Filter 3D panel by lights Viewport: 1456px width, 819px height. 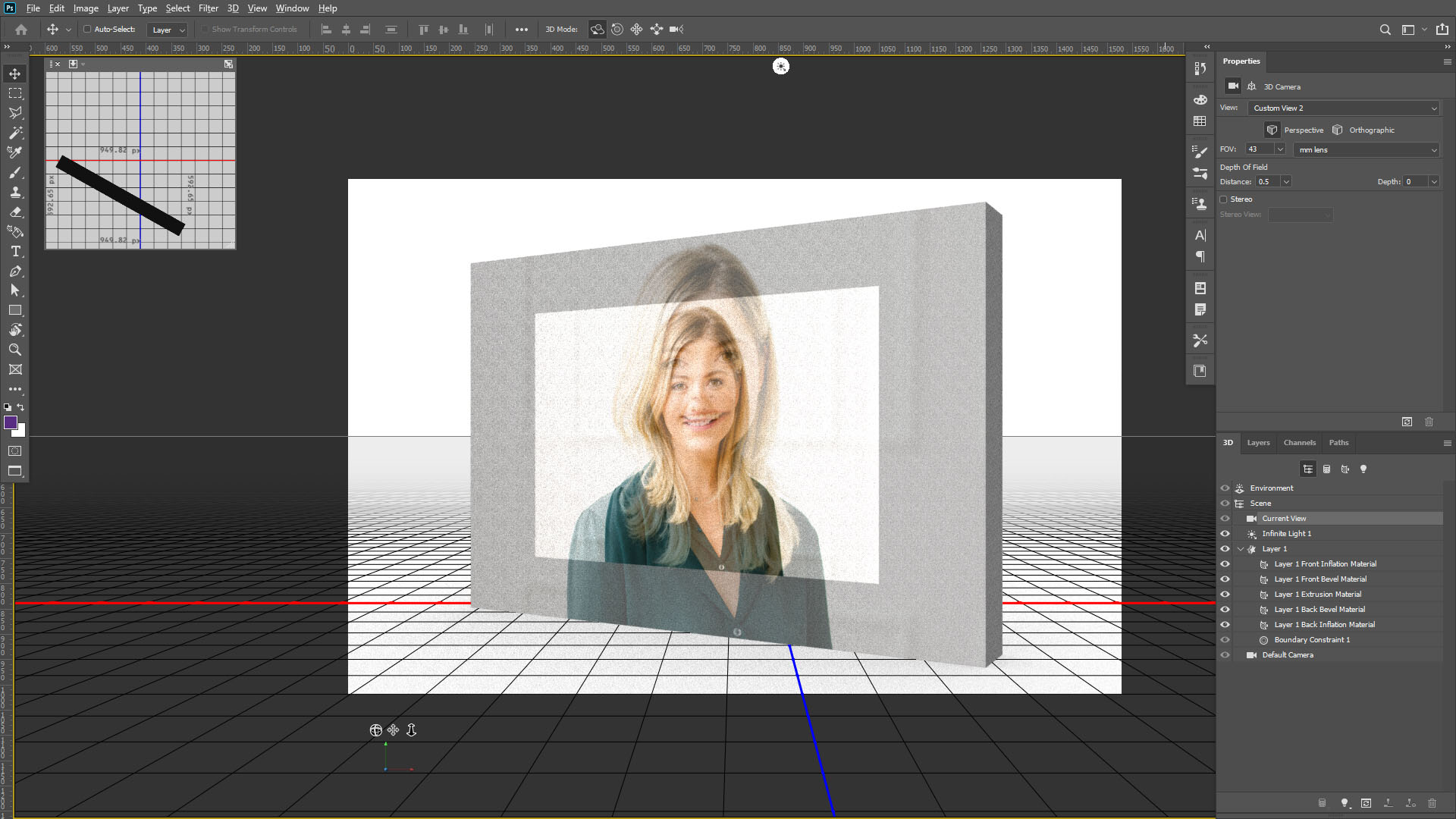pyautogui.click(x=1363, y=469)
